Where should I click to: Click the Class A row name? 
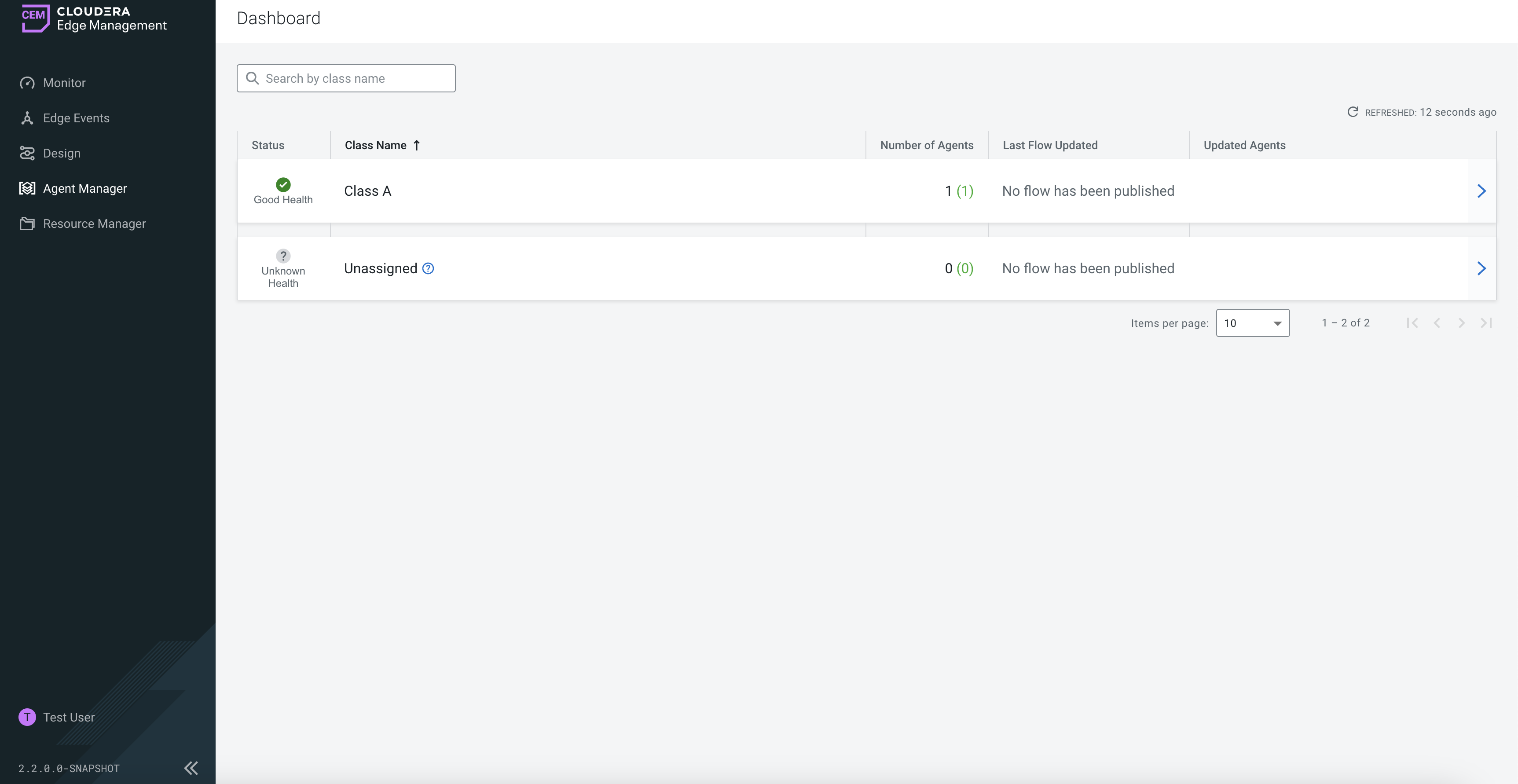pyautogui.click(x=368, y=191)
